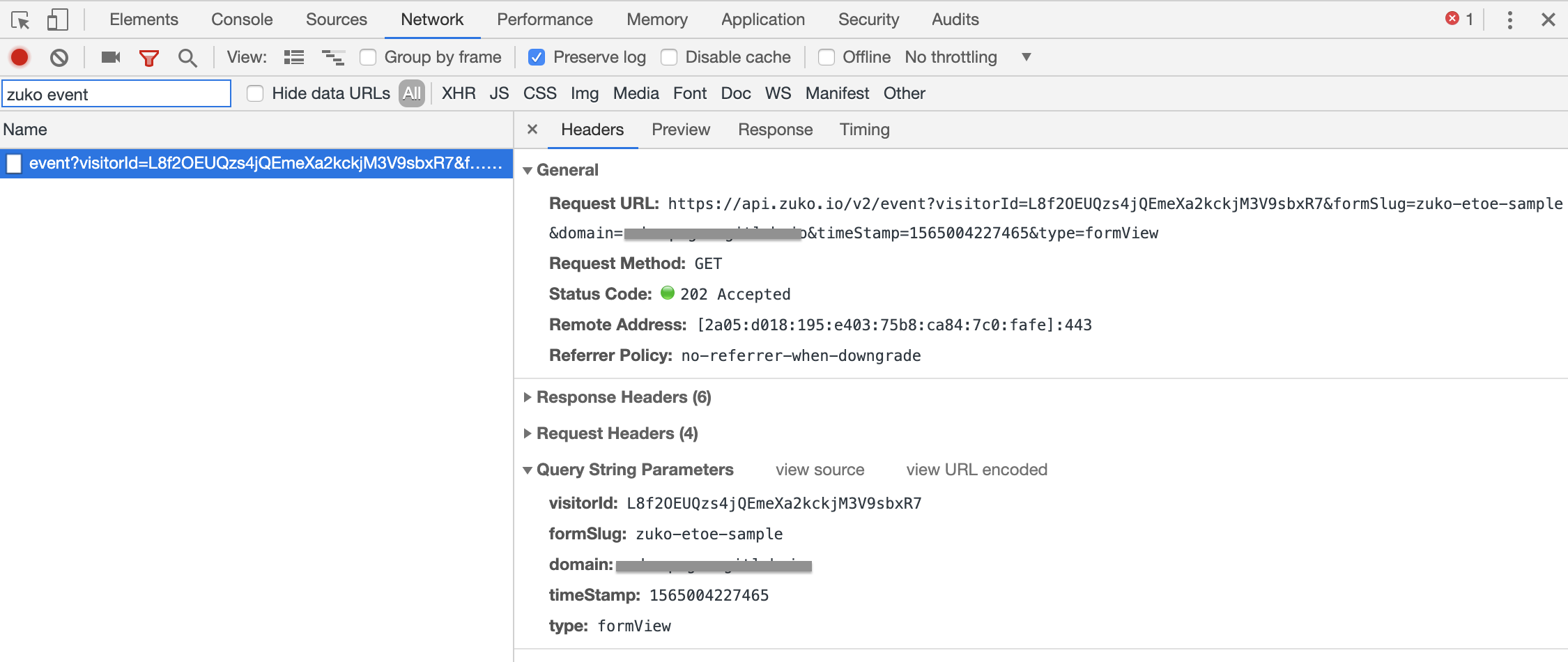Click the view URL encoded link

pos(976,470)
